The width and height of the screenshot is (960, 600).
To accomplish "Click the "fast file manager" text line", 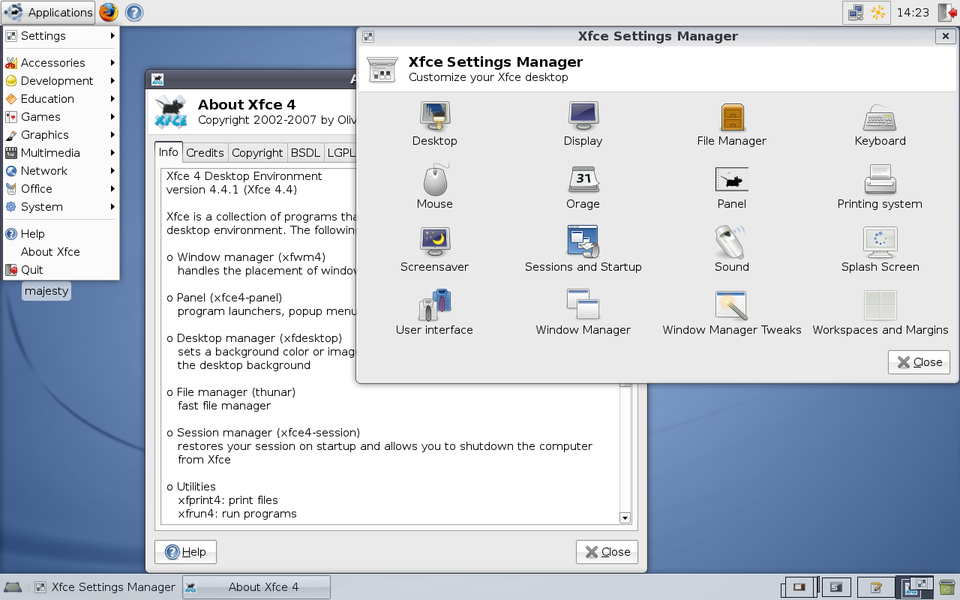I will tap(224, 406).
